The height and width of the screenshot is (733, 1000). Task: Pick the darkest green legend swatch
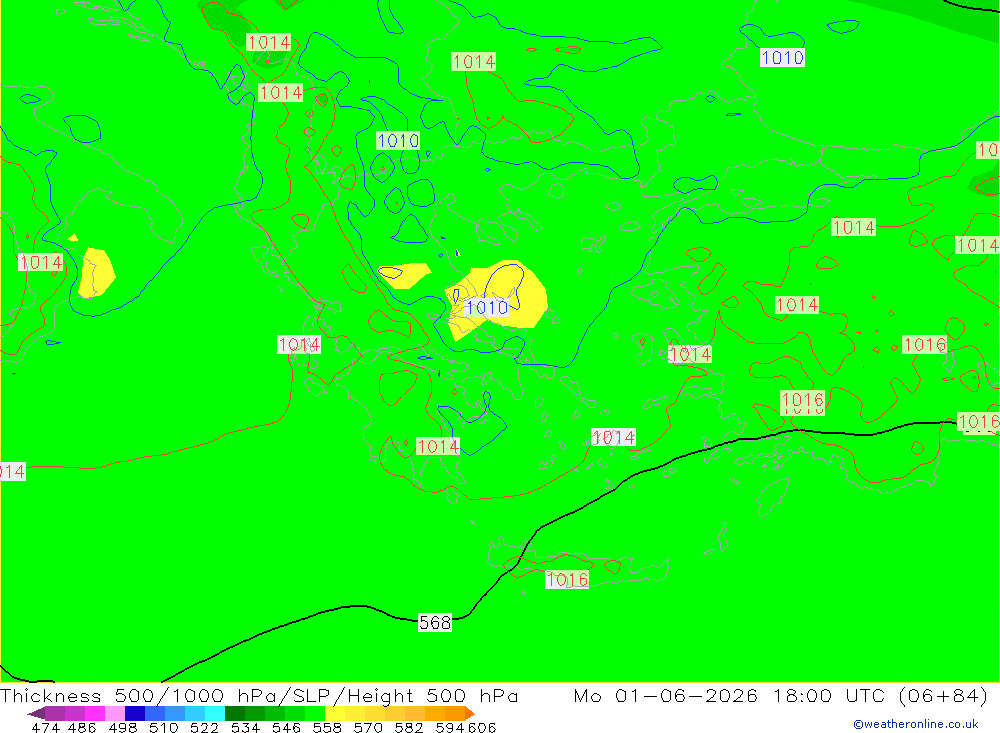click(x=235, y=713)
